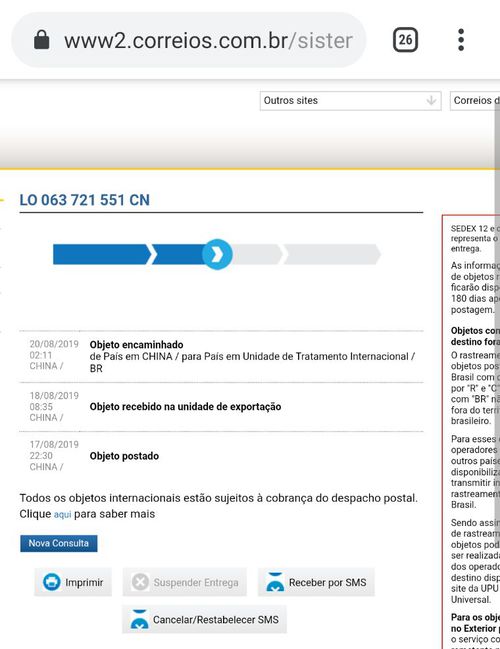Click the Cancelar/Restabelecer SMS icon
The width and height of the screenshot is (500, 649).
pyautogui.click(x=139, y=620)
